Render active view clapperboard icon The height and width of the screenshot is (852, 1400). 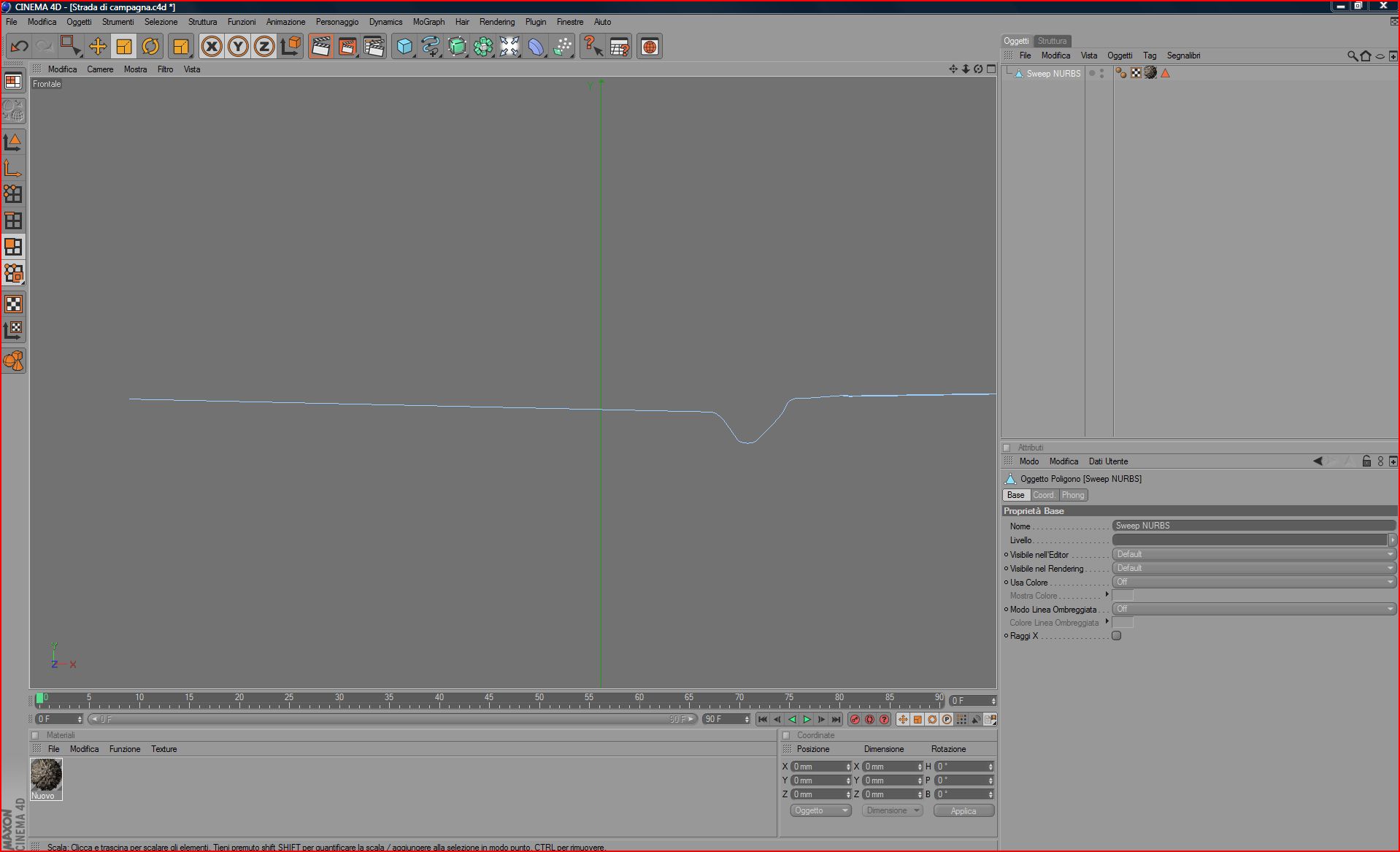pos(320,47)
